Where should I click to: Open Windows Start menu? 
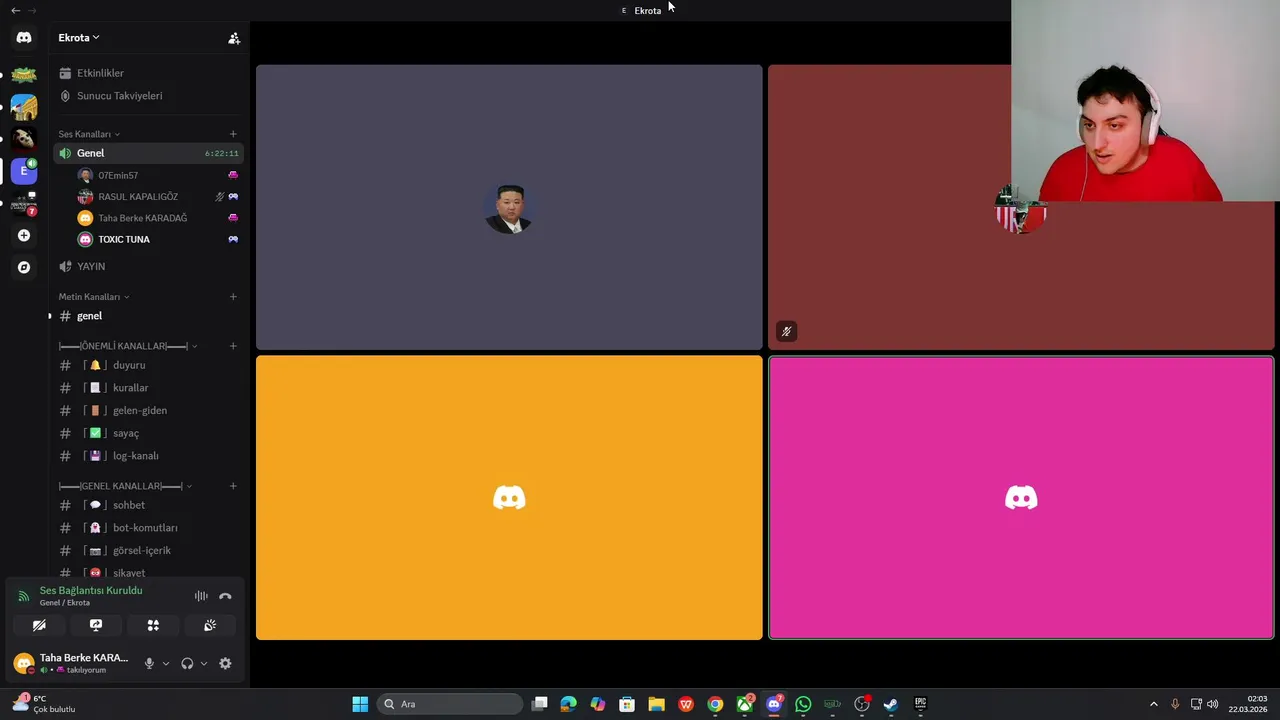point(360,704)
